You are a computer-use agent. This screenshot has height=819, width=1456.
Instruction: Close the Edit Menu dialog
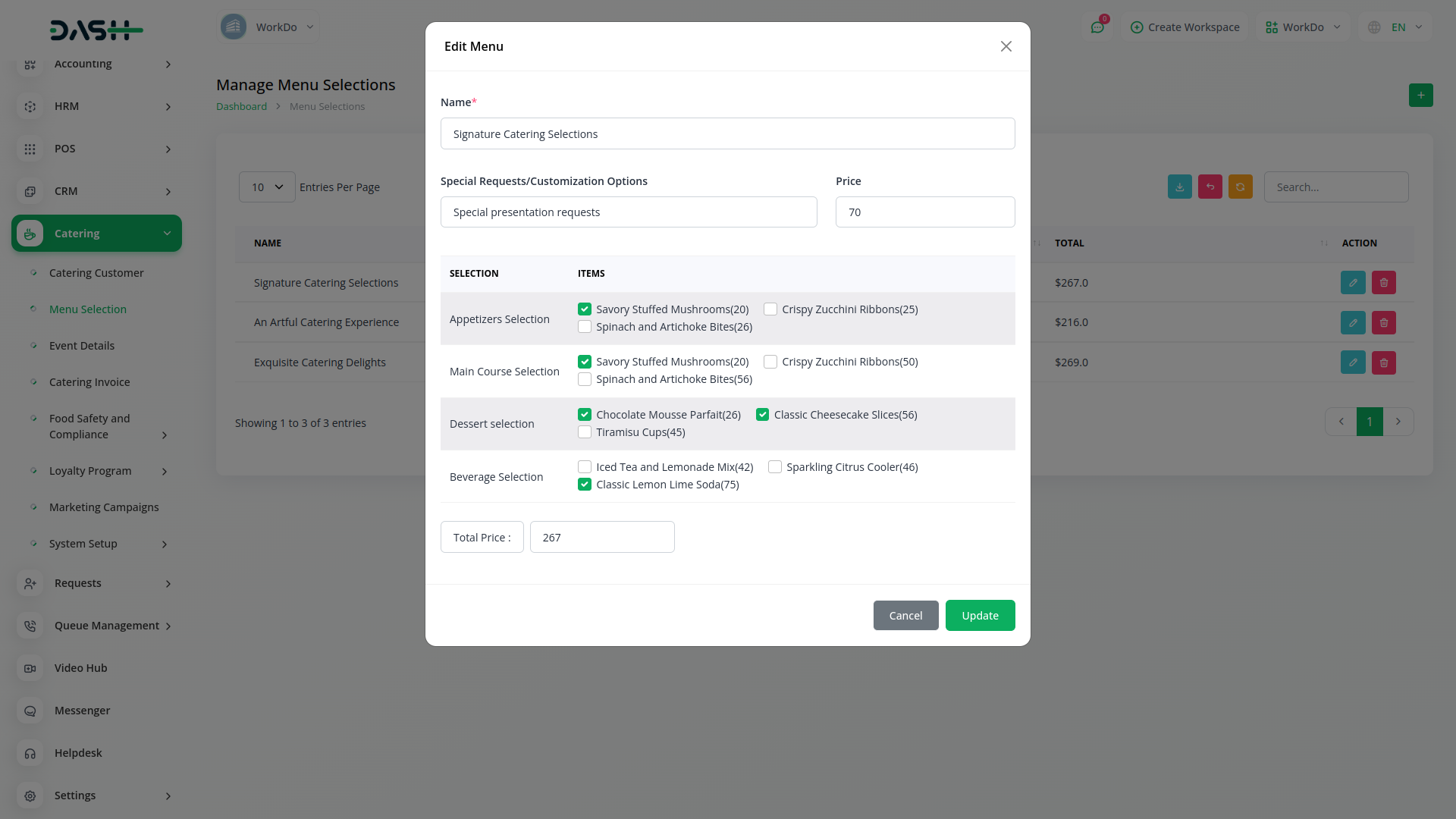point(1006,46)
